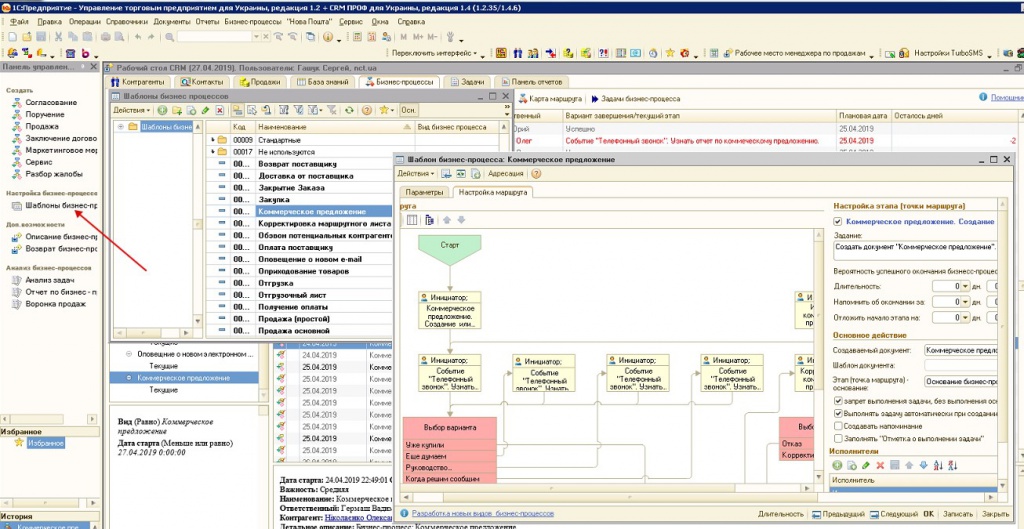The height and width of the screenshot is (529, 1024).
Task: Click blue down arrow in Исполнители toolbar
Action: [923, 465]
